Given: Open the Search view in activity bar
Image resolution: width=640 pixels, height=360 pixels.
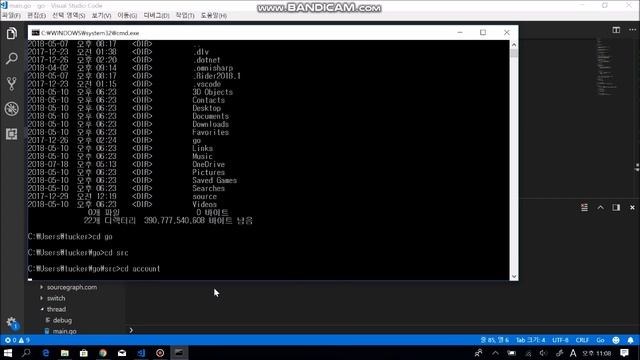Looking at the screenshot, I should tap(11, 58).
